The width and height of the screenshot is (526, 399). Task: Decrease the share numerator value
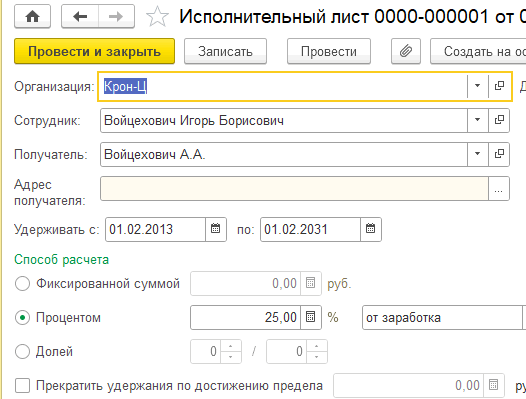click(x=230, y=357)
